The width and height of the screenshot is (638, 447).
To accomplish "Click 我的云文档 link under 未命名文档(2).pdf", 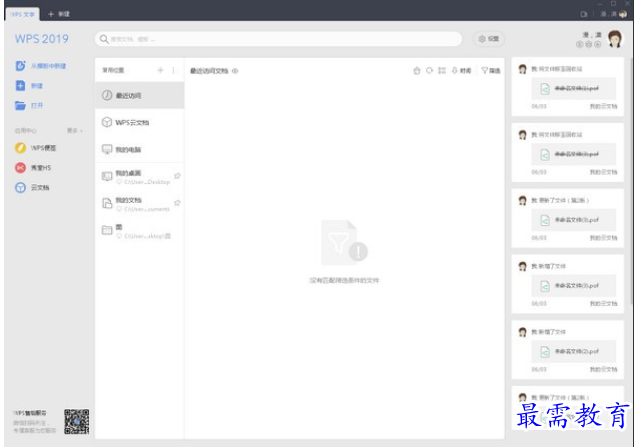I will 603,369.
